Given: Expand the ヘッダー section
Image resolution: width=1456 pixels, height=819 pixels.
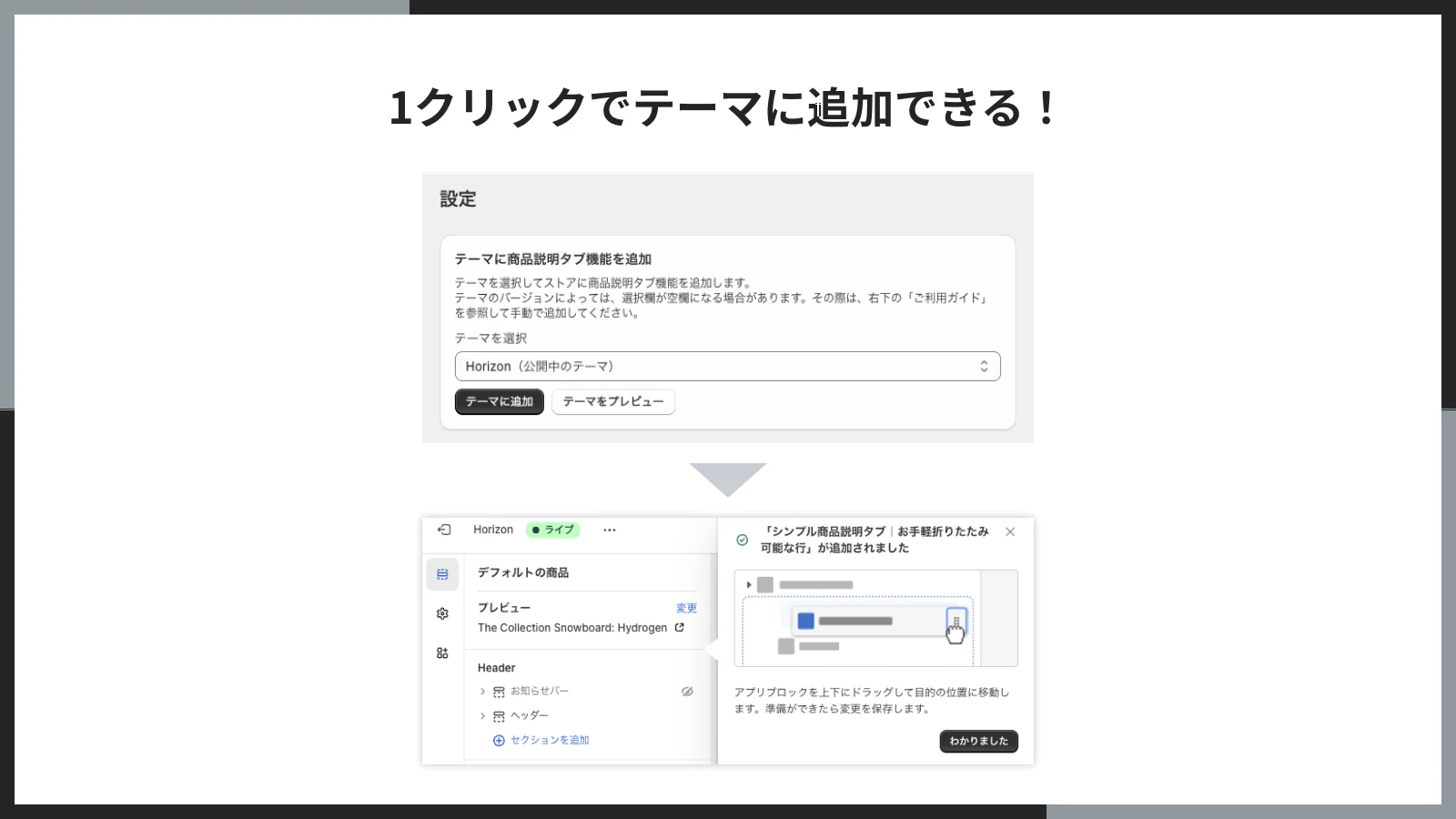Looking at the screenshot, I should tap(483, 715).
